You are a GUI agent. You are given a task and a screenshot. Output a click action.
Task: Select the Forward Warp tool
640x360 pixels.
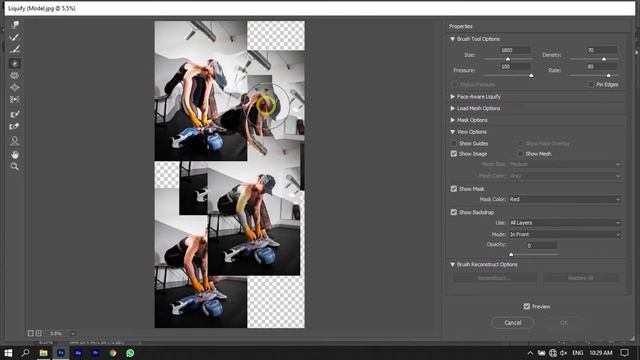(15, 25)
